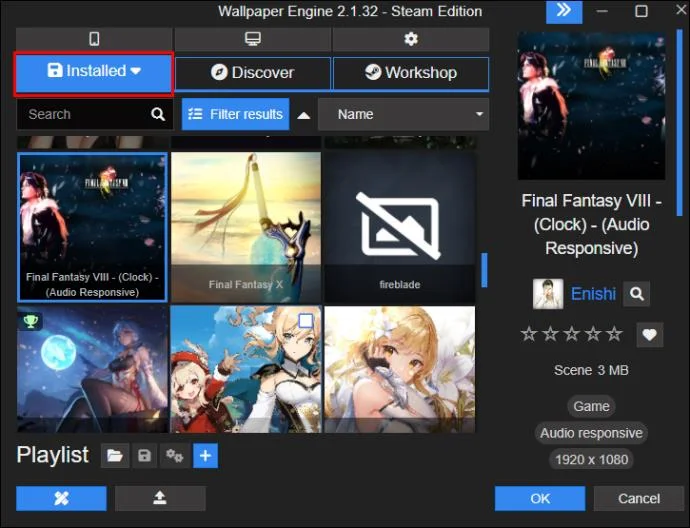Click the OK button

(x=540, y=499)
